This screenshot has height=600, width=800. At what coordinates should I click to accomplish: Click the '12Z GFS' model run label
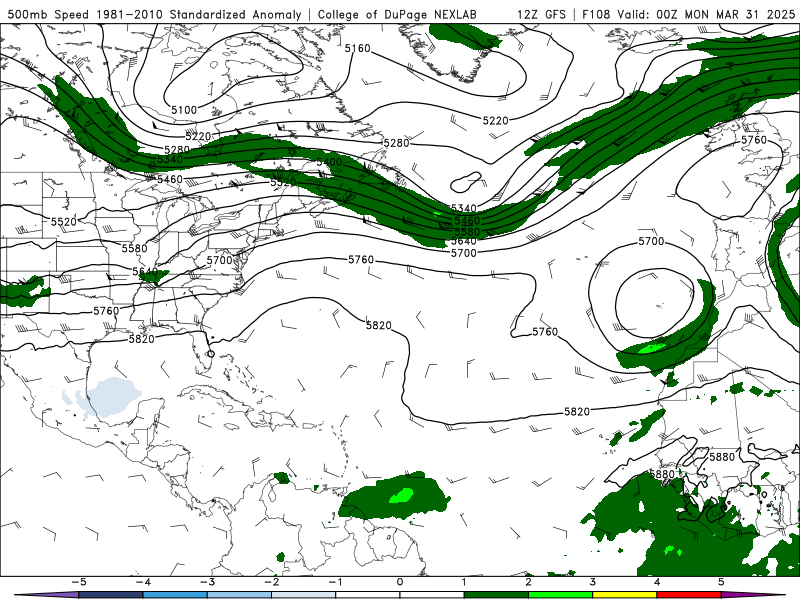541,14
